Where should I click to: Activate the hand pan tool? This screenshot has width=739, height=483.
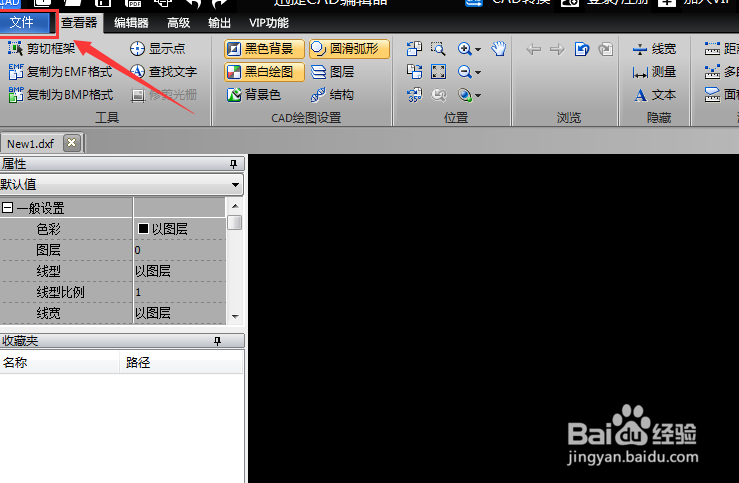[499, 49]
